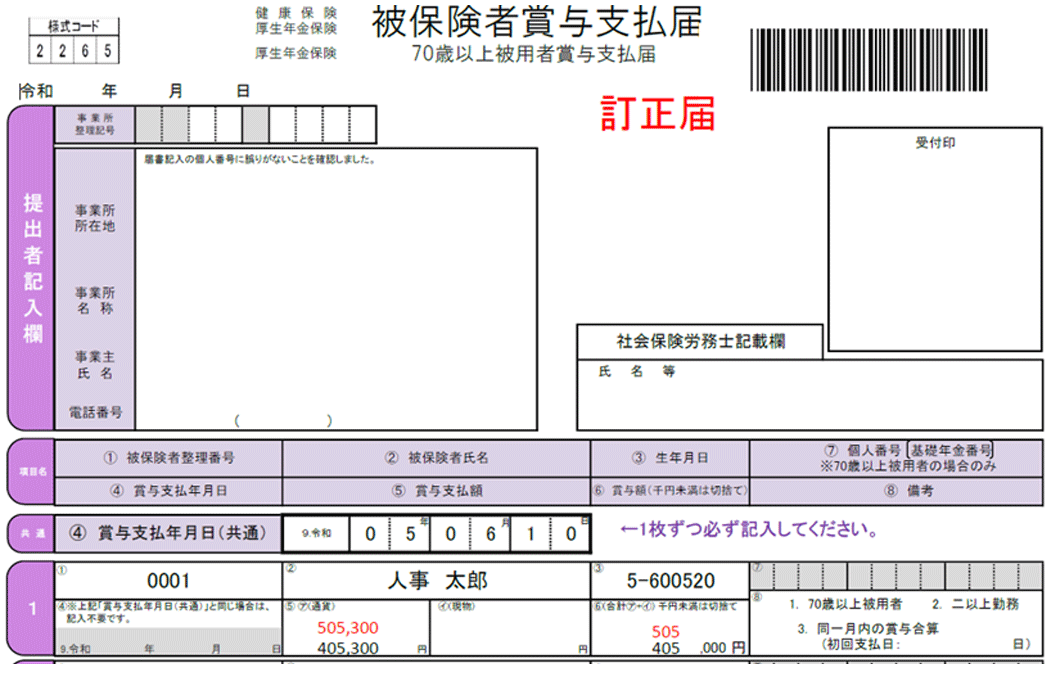Click the 個人番号 confirmation statement text
The image size is (1050, 682).
point(260,159)
